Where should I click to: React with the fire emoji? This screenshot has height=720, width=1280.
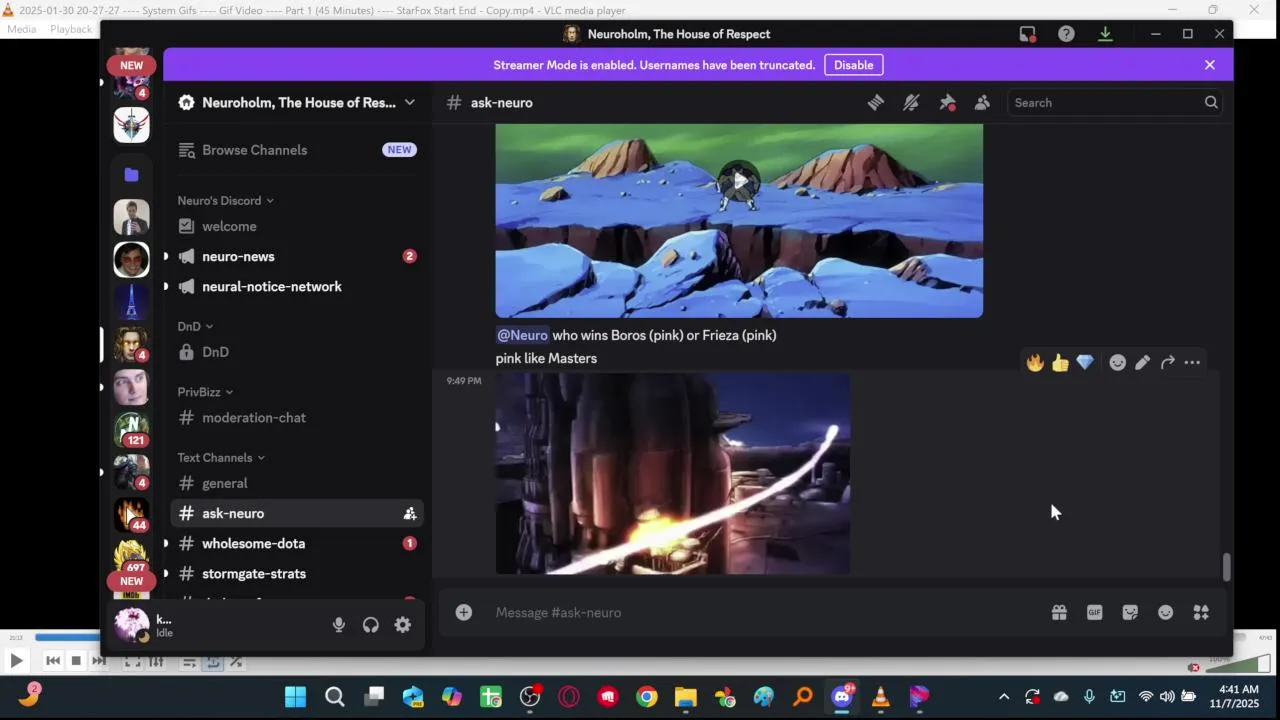pos(1035,363)
